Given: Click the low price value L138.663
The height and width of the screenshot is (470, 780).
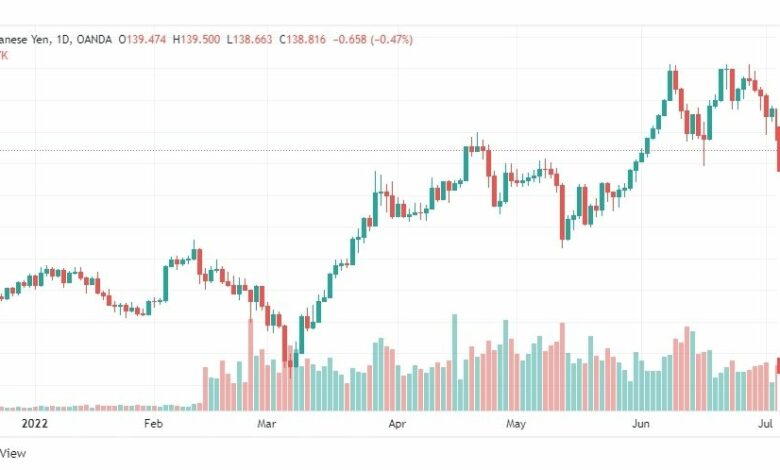Looking at the screenshot, I should click(250, 40).
